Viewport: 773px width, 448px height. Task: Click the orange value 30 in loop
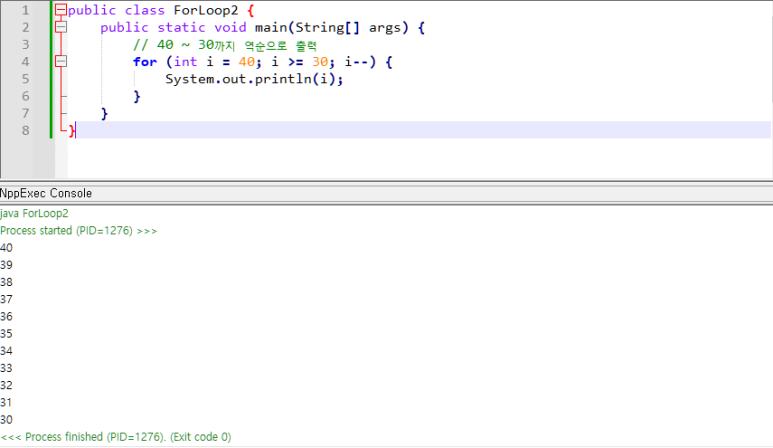tap(320, 62)
